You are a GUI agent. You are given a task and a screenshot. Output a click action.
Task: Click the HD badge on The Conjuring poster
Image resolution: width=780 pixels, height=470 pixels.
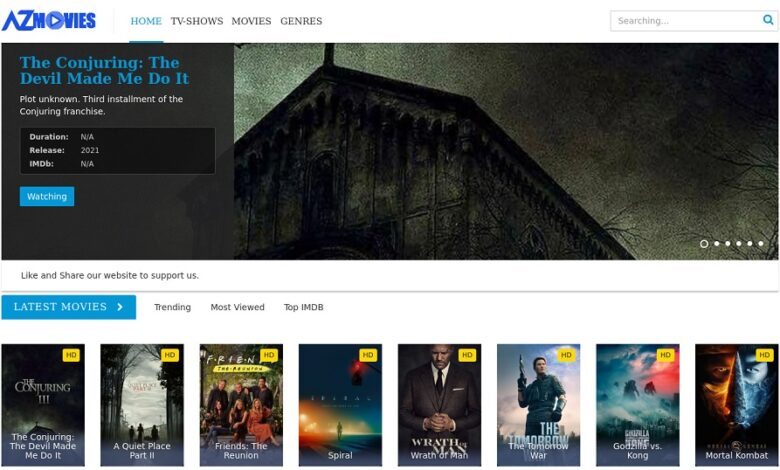pyautogui.click(x=71, y=355)
